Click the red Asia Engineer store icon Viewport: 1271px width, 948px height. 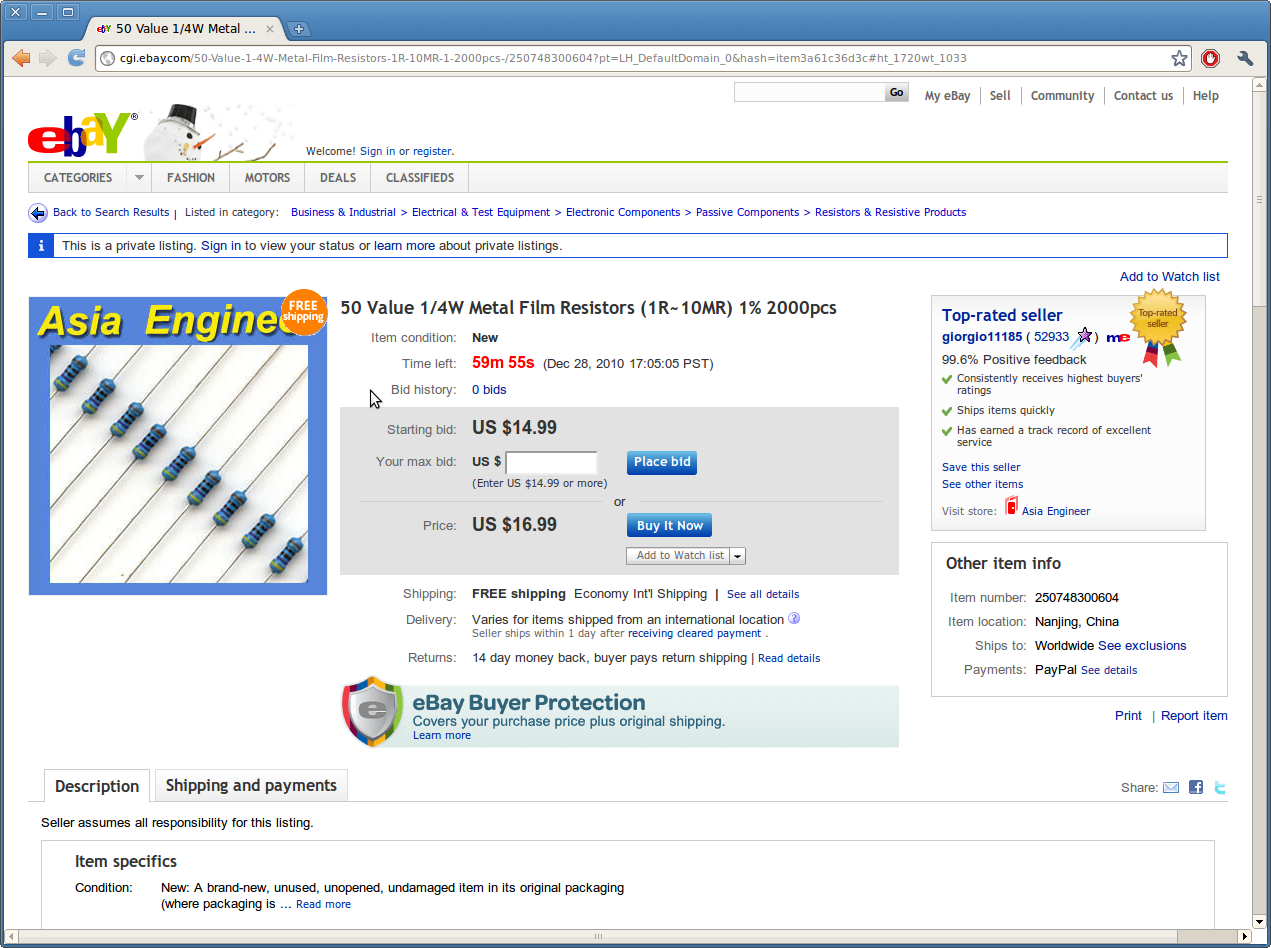click(x=1011, y=510)
